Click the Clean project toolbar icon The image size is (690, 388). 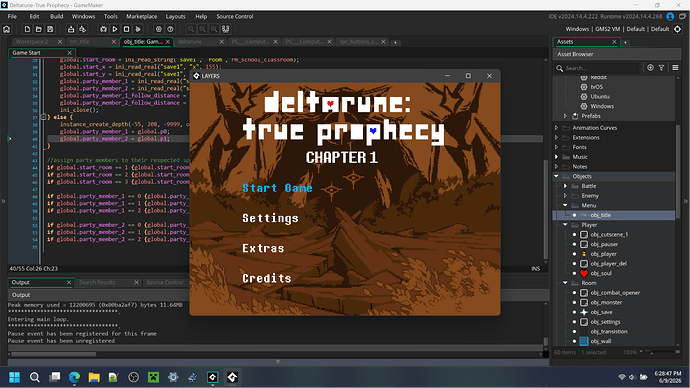(138, 29)
